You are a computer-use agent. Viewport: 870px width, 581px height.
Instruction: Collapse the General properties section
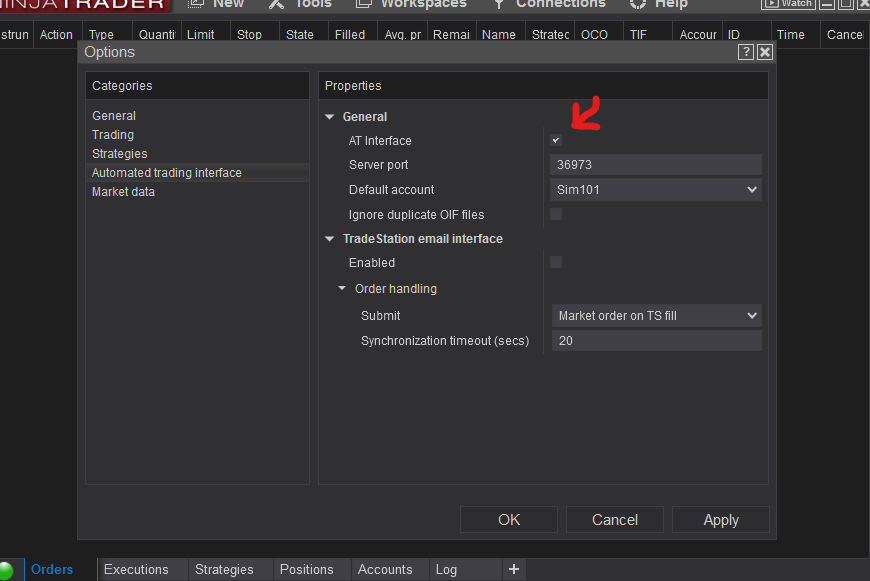coord(330,117)
